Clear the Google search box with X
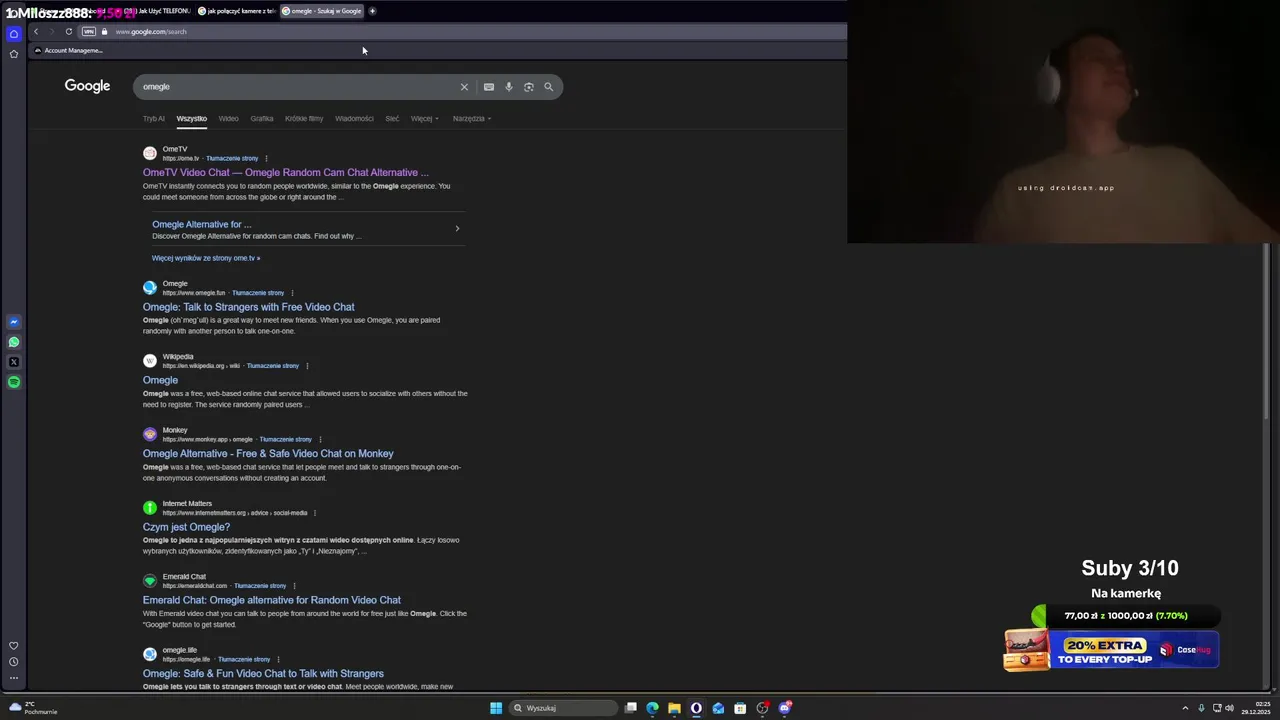The height and width of the screenshot is (720, 1280). (x=464, y=87)
